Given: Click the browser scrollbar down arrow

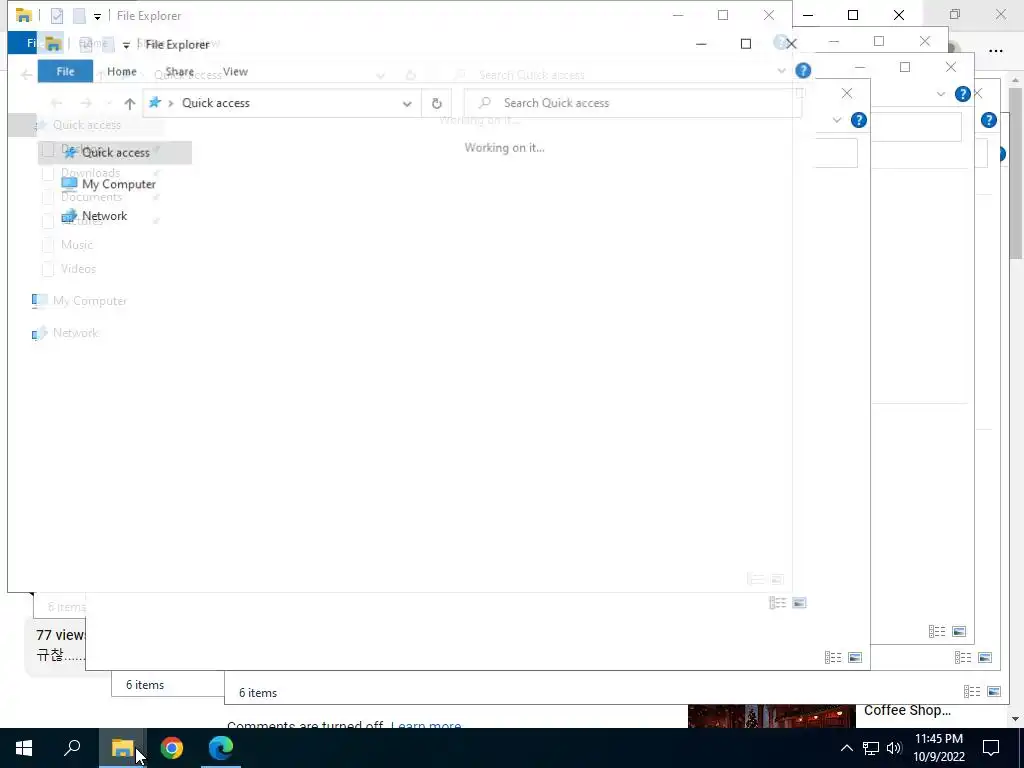Looking at the screenshot, I should (1015, 719).
